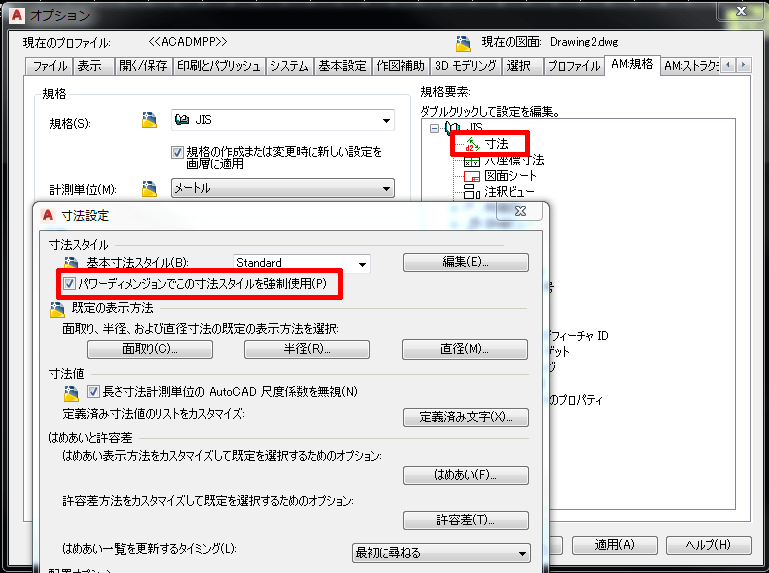Switch to the 基本設定 tab

(342, 66)
